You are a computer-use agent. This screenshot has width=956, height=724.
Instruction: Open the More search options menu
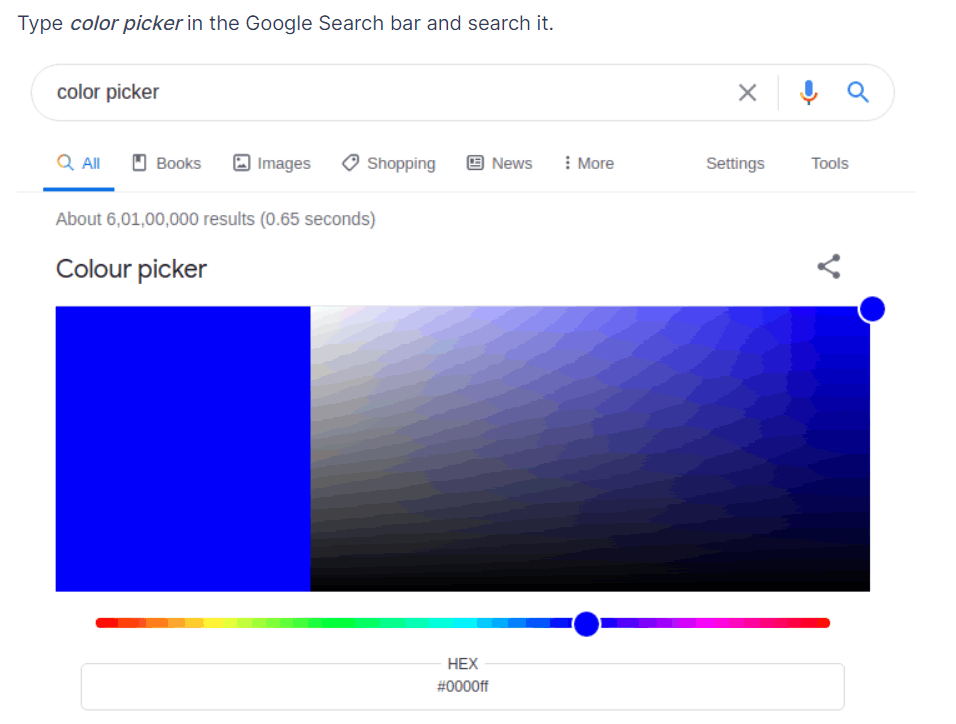(x=587, y=162)
